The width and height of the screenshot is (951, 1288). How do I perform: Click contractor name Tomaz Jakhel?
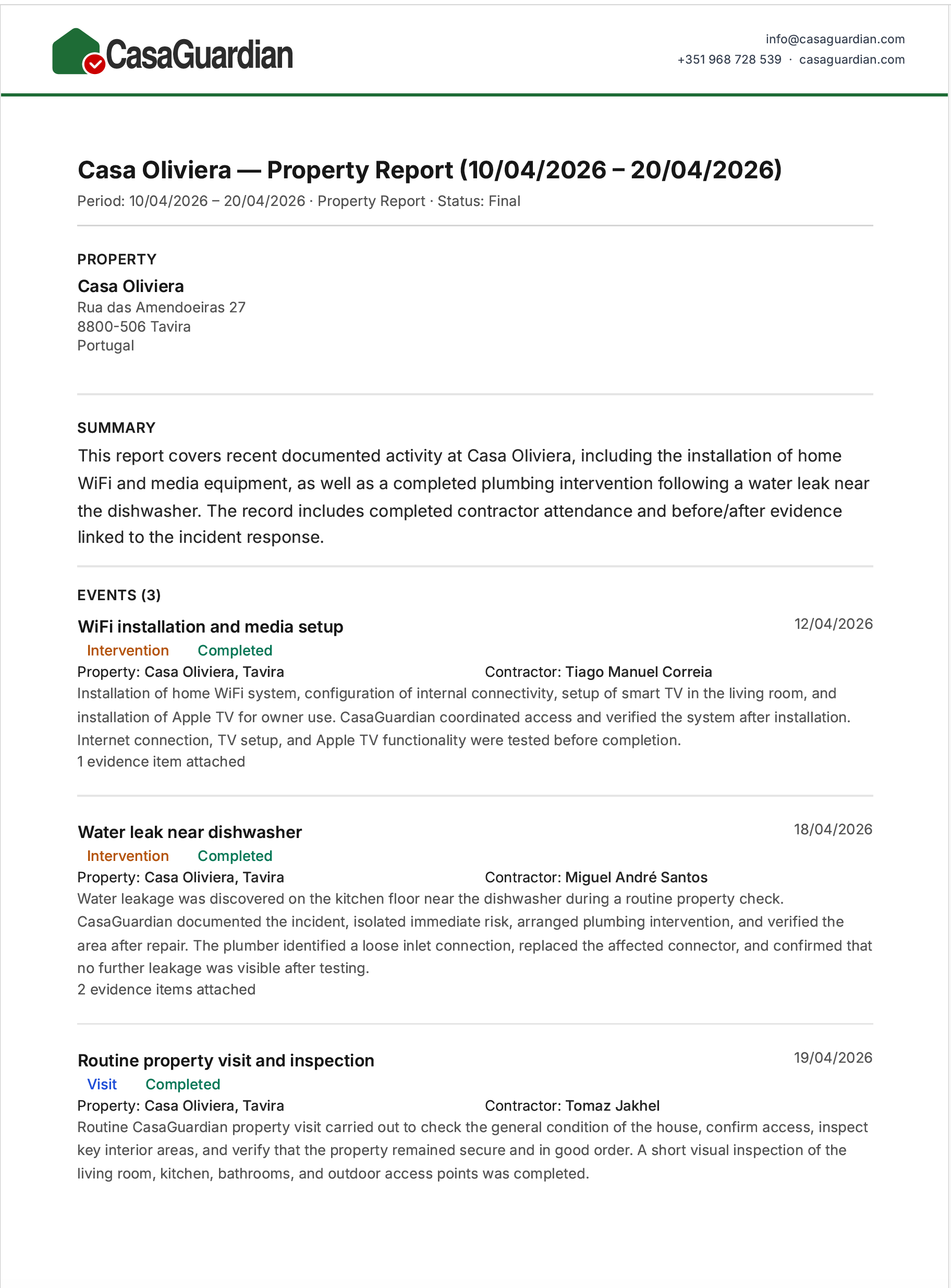tap(612, 1105)
